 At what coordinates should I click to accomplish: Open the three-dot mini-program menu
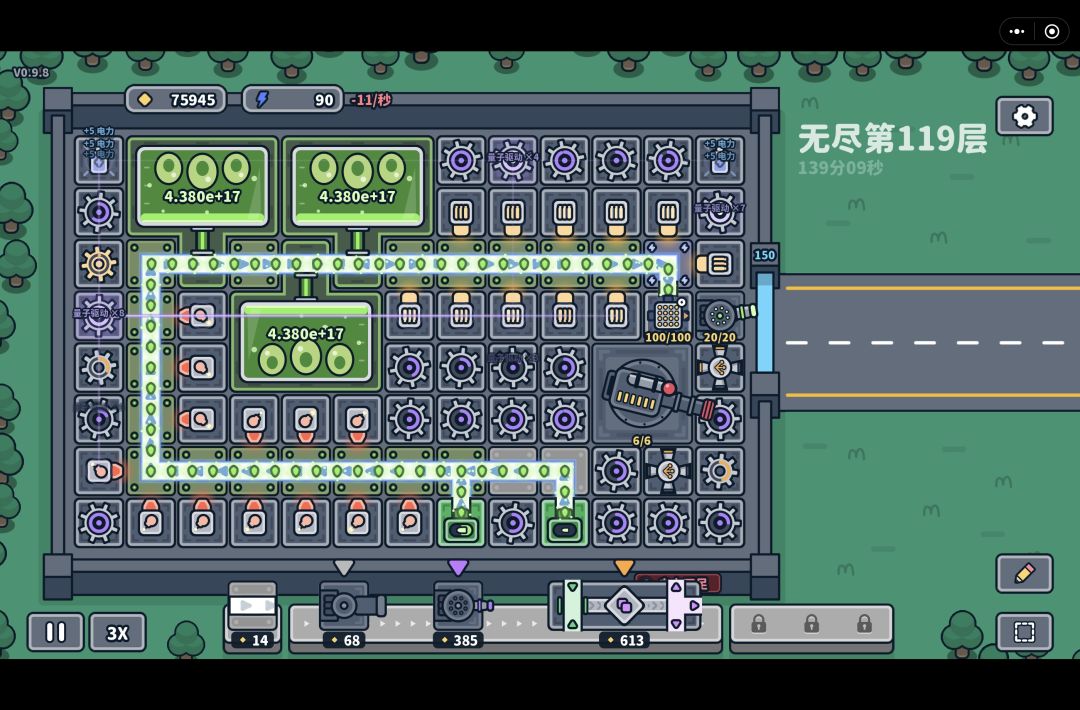(x=1017, y=31)
